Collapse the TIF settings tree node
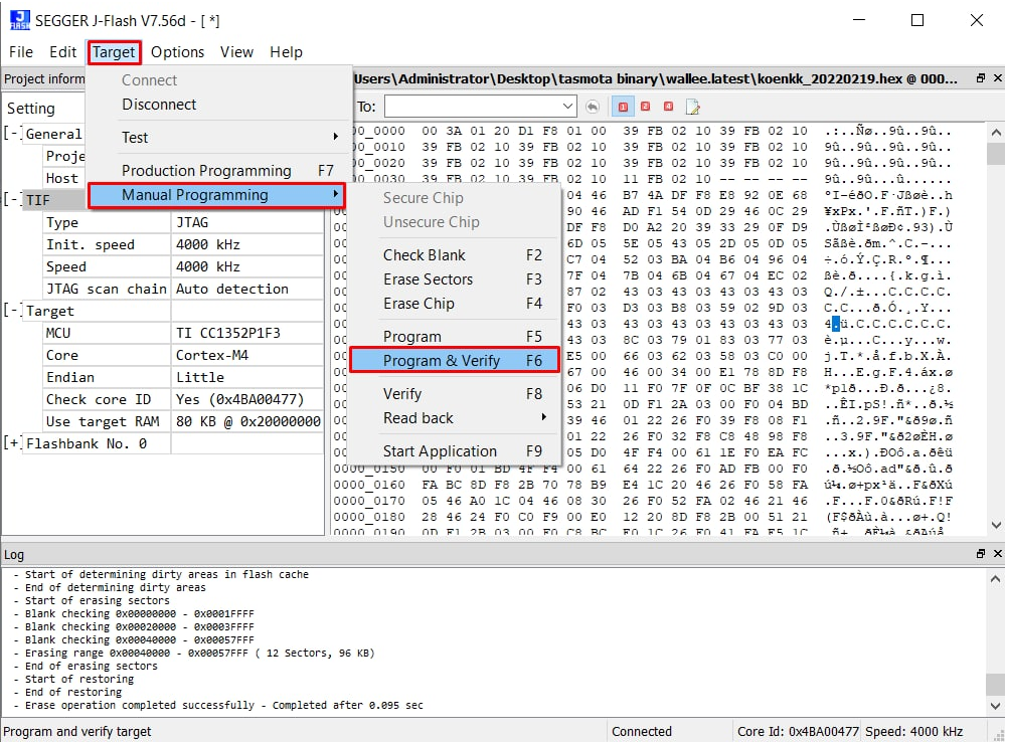 tap(12, 199)
